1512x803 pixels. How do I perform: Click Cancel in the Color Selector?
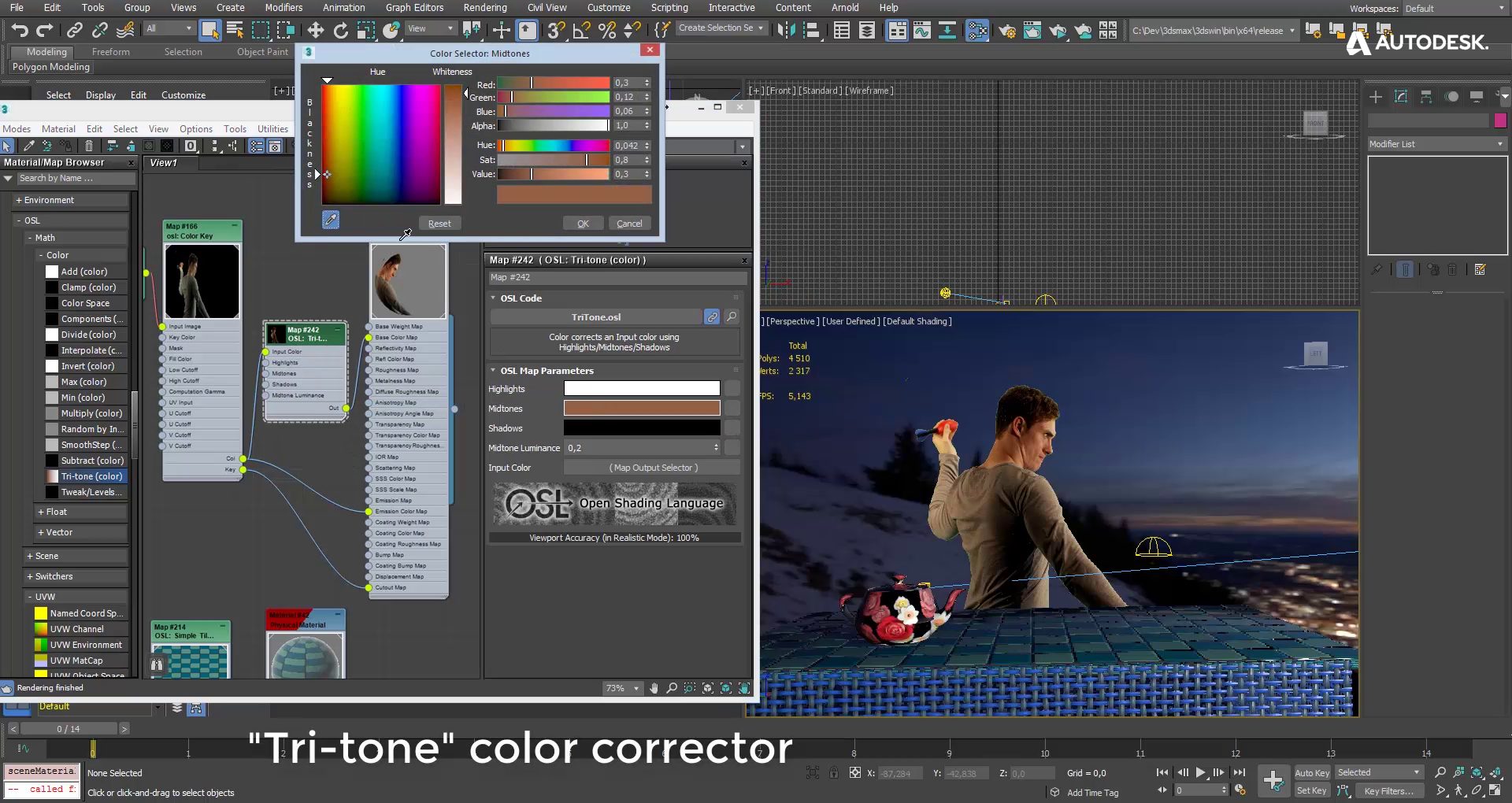coord(629,224)
